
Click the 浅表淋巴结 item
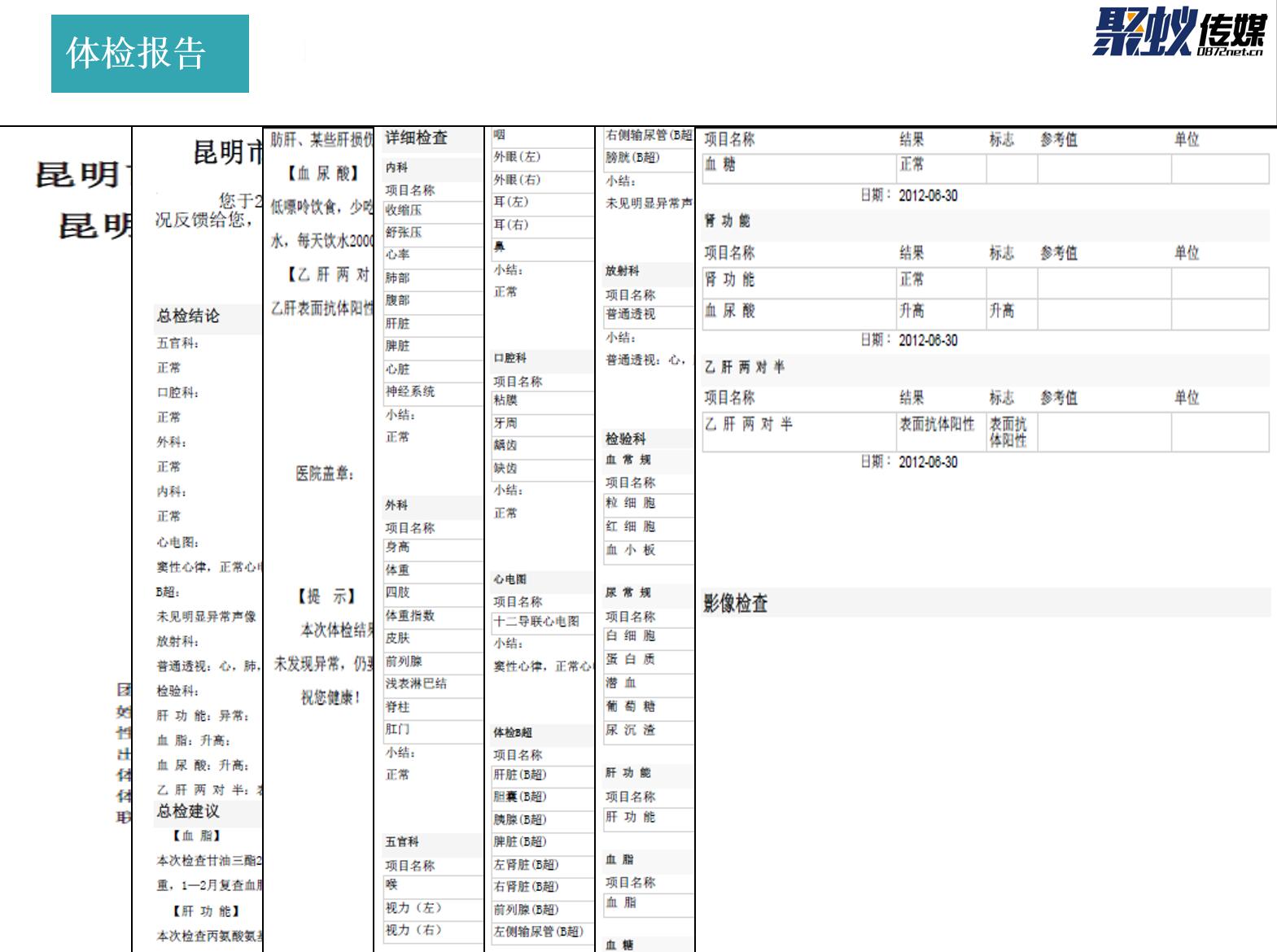416,683
